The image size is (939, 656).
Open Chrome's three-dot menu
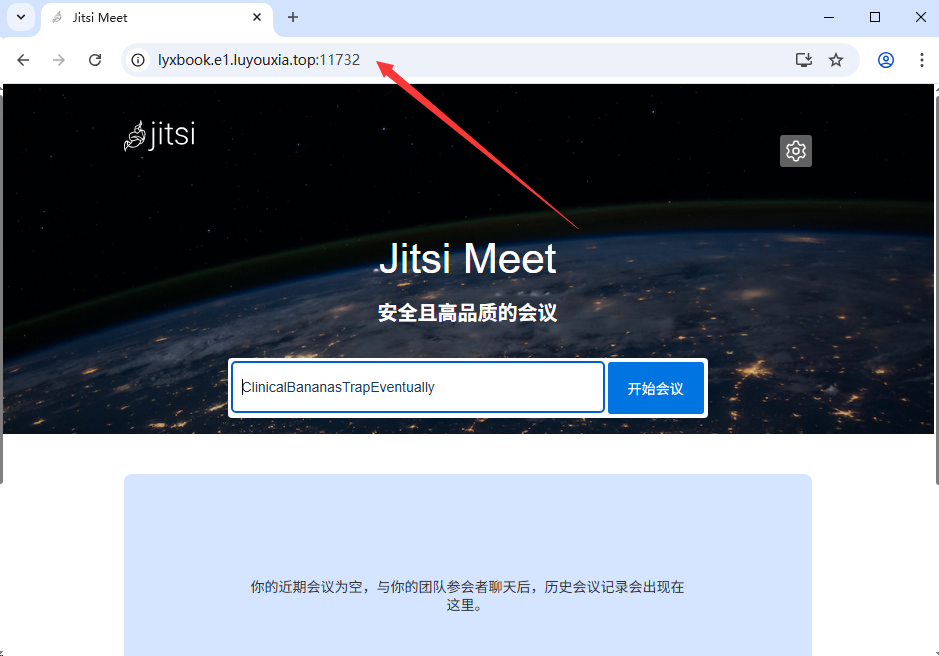921,60
